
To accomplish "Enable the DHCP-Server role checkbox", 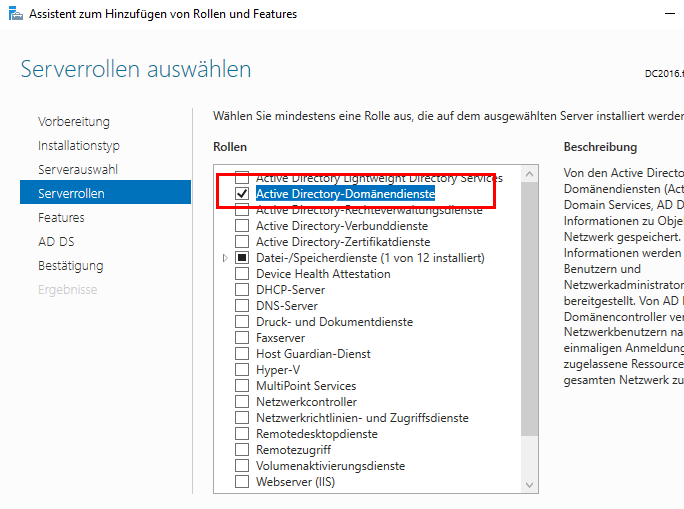I will [x=241, y=289].
